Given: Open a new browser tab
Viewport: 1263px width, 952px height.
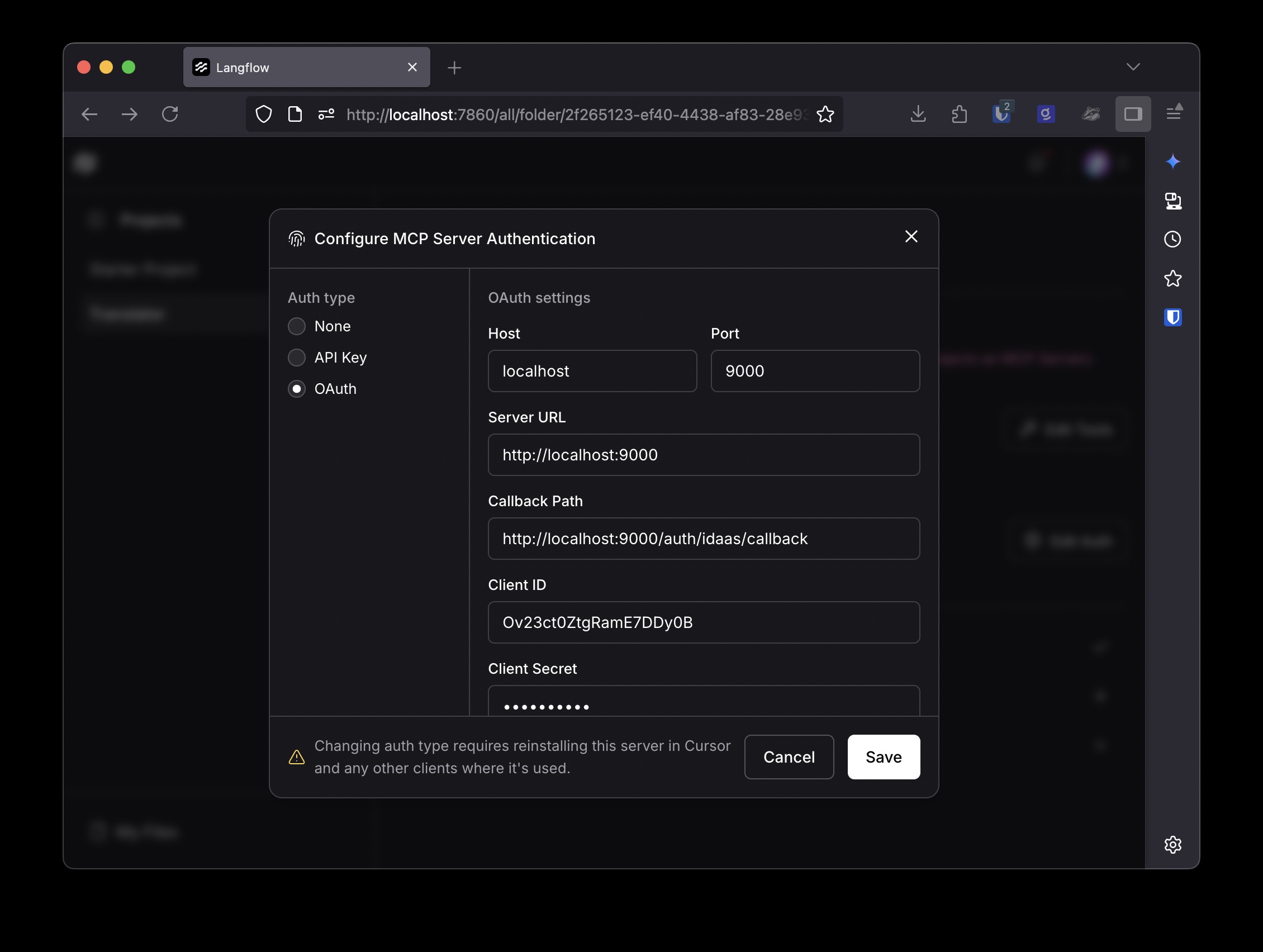Looking at the screenshot, I should (x=454, y=68).
